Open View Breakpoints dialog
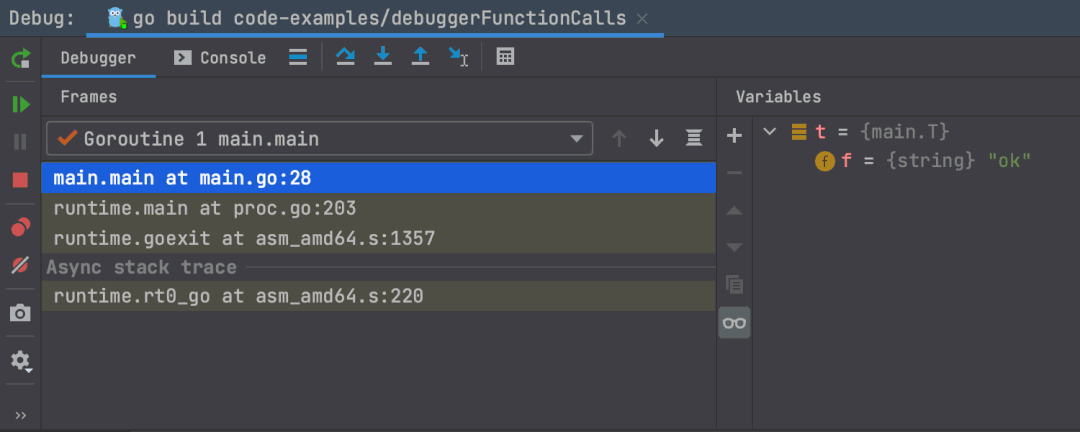Screen dimensions: 1080x432 pos(20,227)
